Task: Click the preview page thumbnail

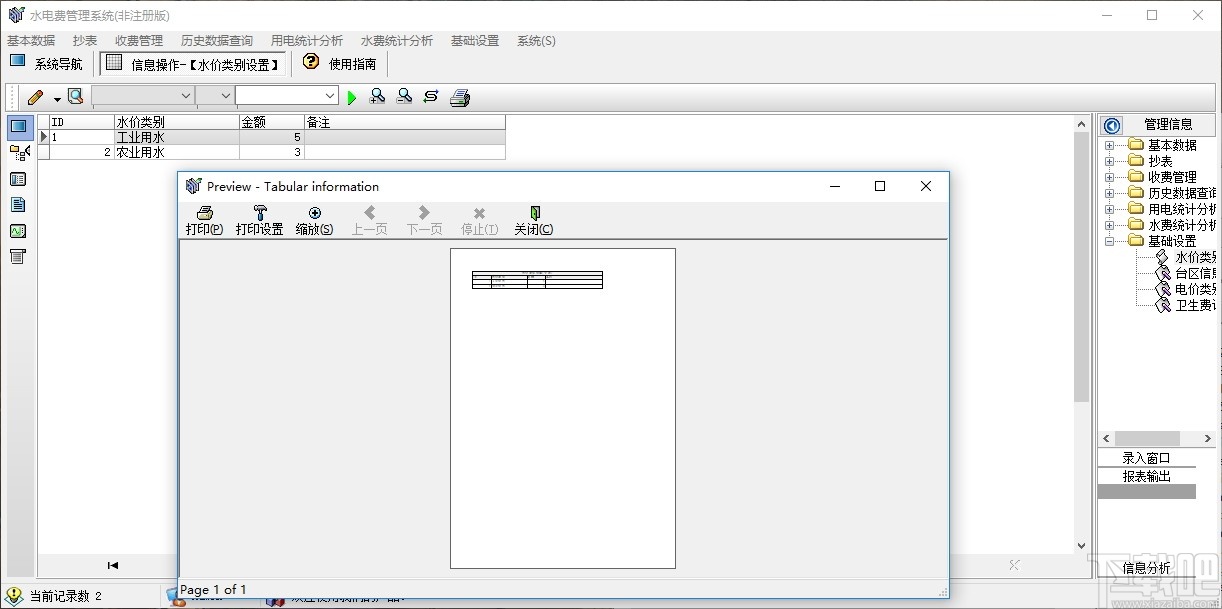Action: 563,408
